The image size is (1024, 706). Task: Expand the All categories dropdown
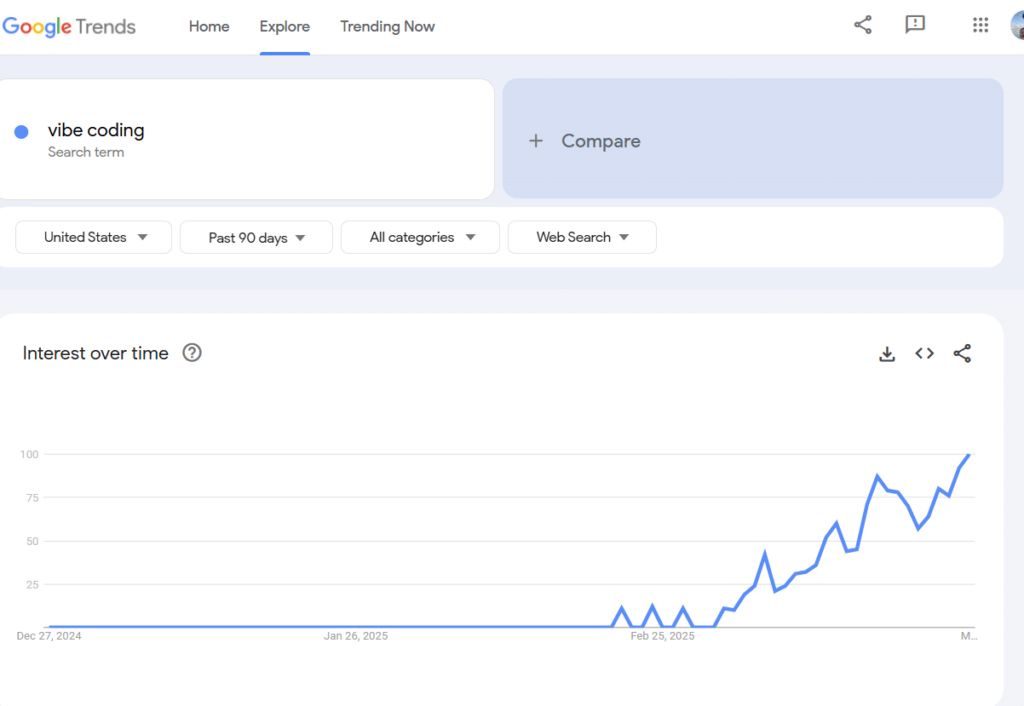point(420,238)
